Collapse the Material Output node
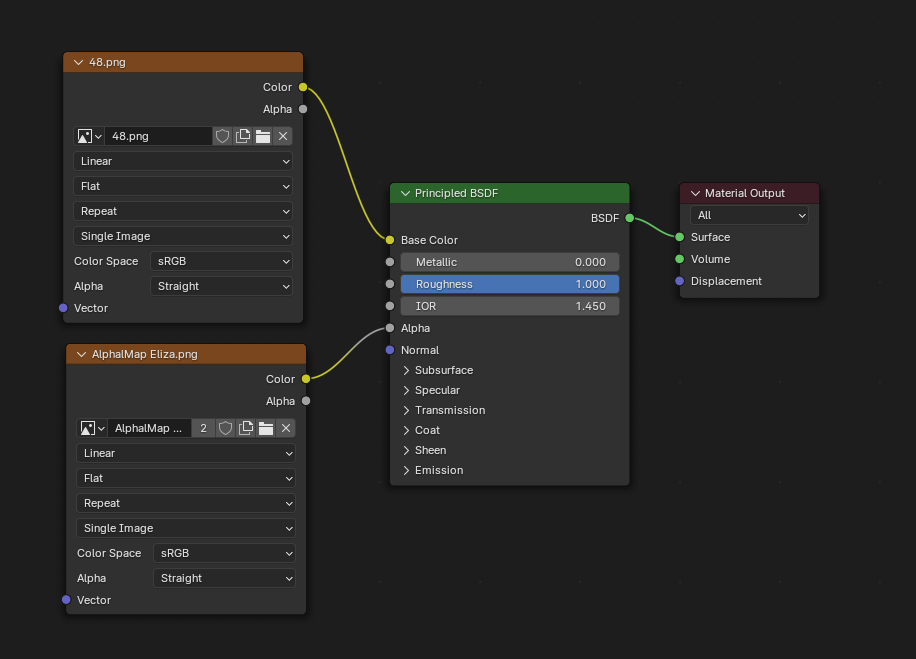The width and height of the screenshot is (916, 659). click(695, 193)
